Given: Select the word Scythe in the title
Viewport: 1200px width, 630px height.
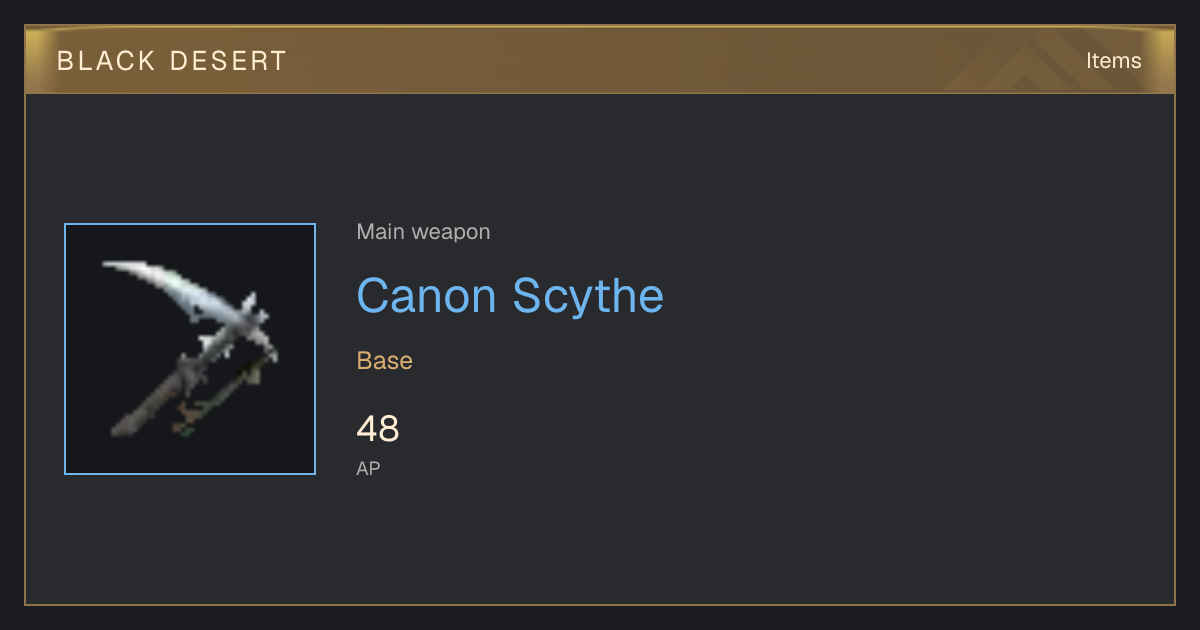Looking at the screenshot, I should pyautogui.click(x=588, y=297).
